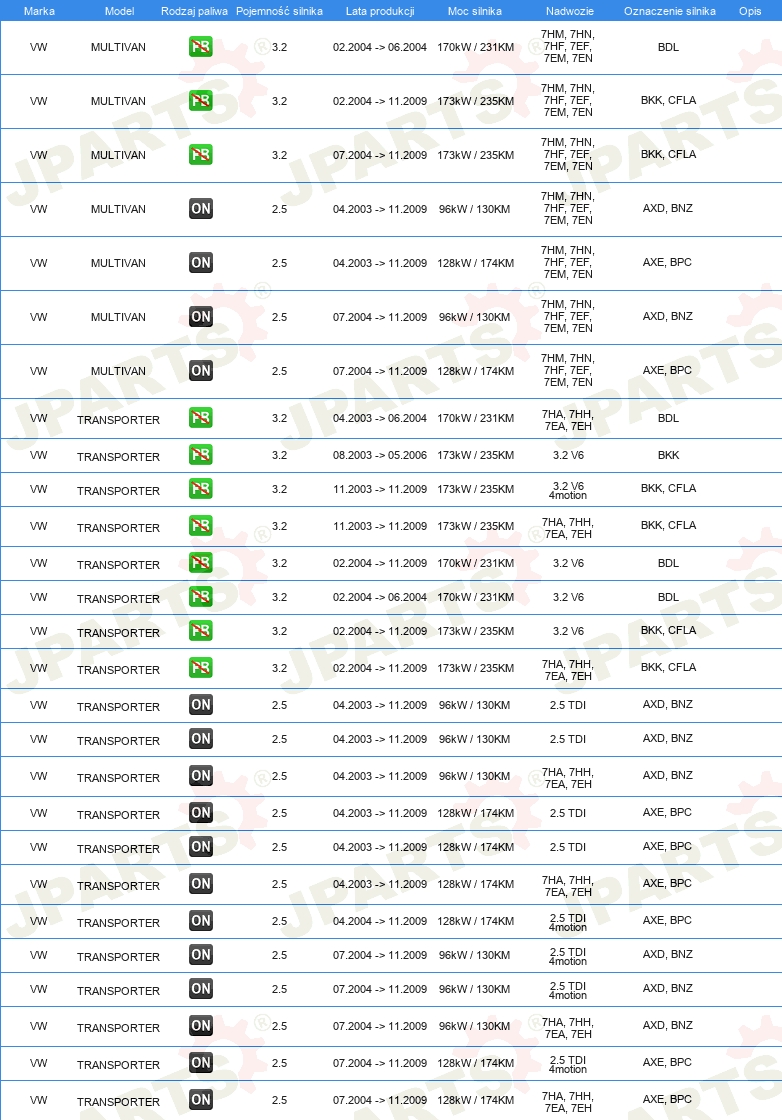Select petrol icon, Multivan 3.2 07.2004 -> 11.2009 row
The height and width of the screenshot is (1120, 782).
point(201,154)
